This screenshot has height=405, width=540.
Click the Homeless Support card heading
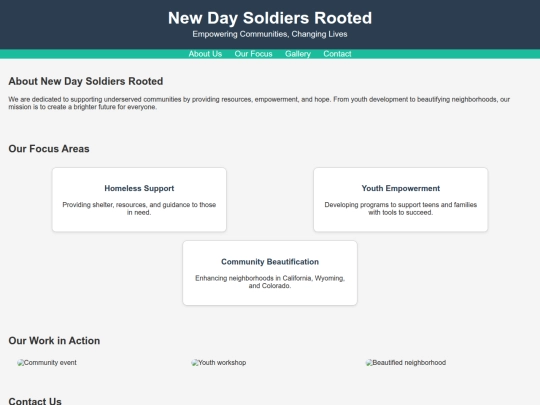(x=139, y=188)
